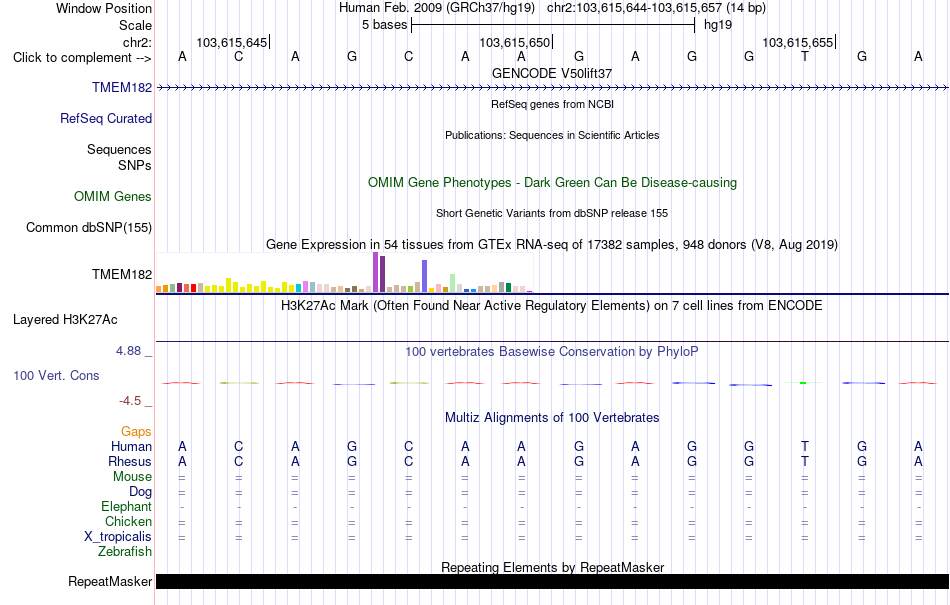Screen dimensions: 950x605
Task: Click 'Repeating Elements by RepeatMasker' title
Action: (552, 567)
